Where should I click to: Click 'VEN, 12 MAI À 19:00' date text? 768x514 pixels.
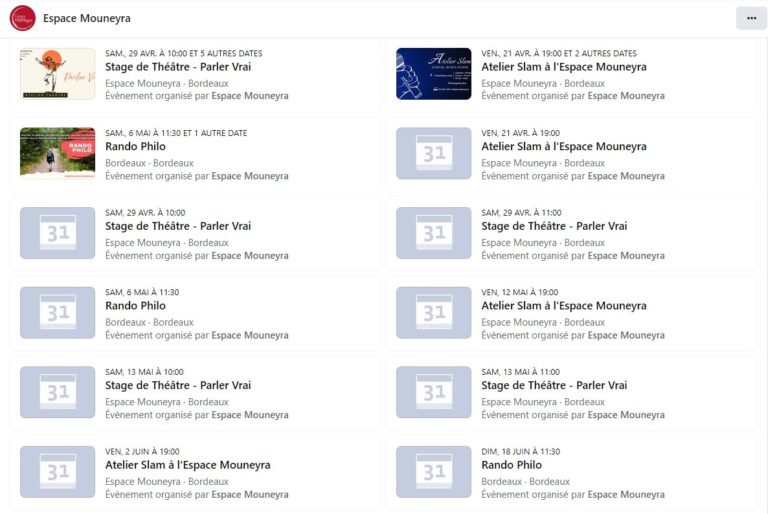pyautogui.click(x=520, y=293)
